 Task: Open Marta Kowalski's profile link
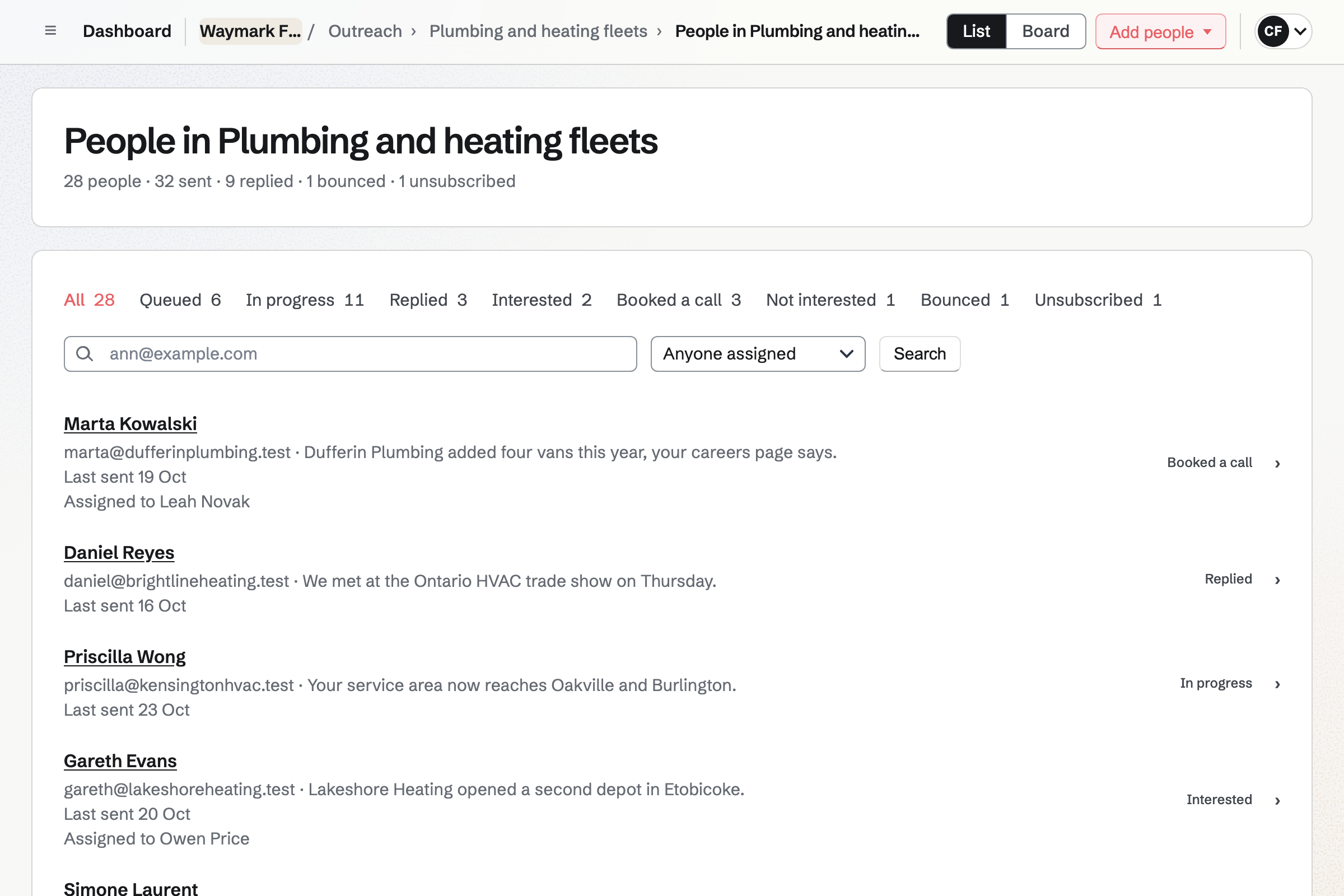pyautogui.click(x=130, y=424)
